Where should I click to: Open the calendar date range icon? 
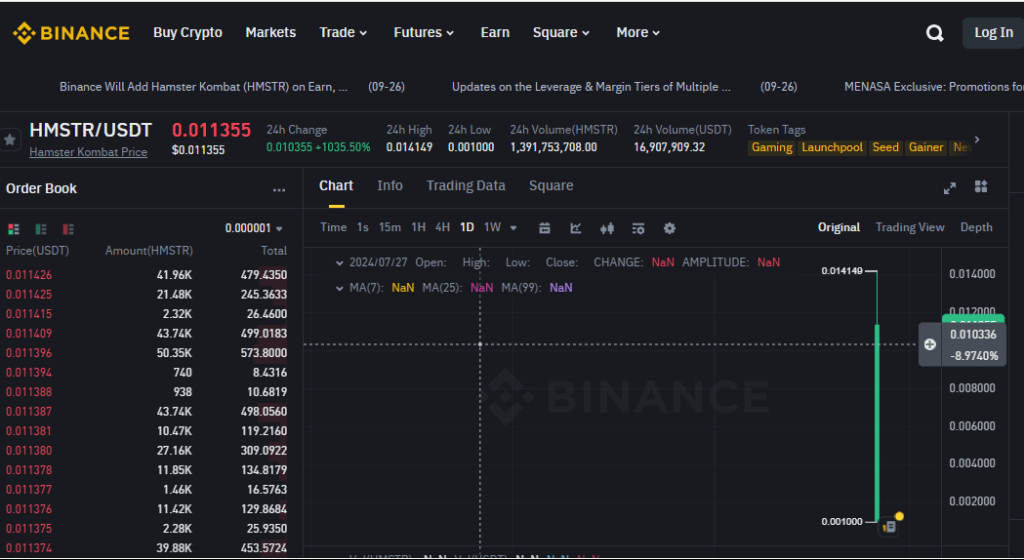[x=544, y=228]
